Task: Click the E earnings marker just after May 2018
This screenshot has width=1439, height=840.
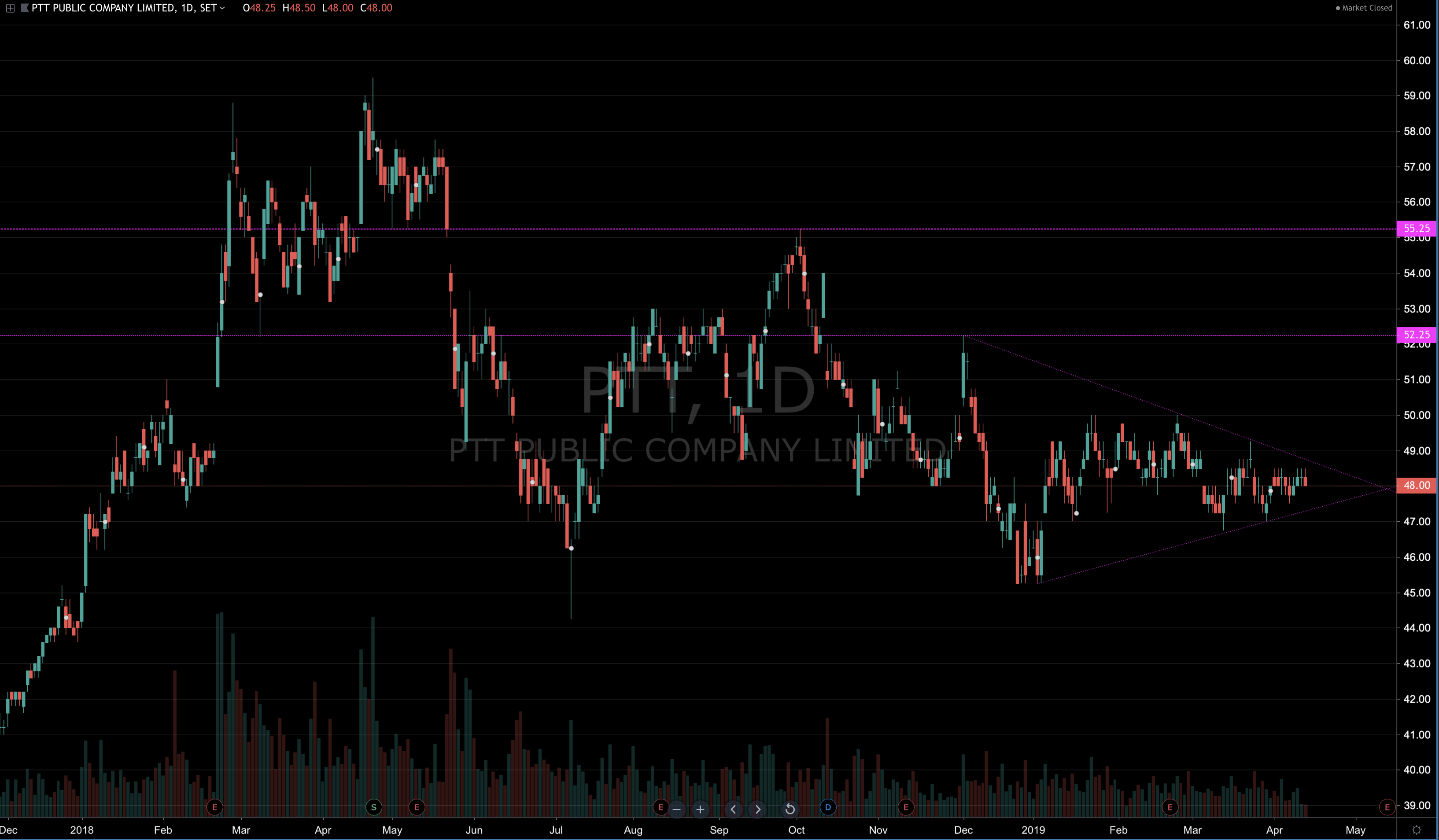Action: pos(416,807)
